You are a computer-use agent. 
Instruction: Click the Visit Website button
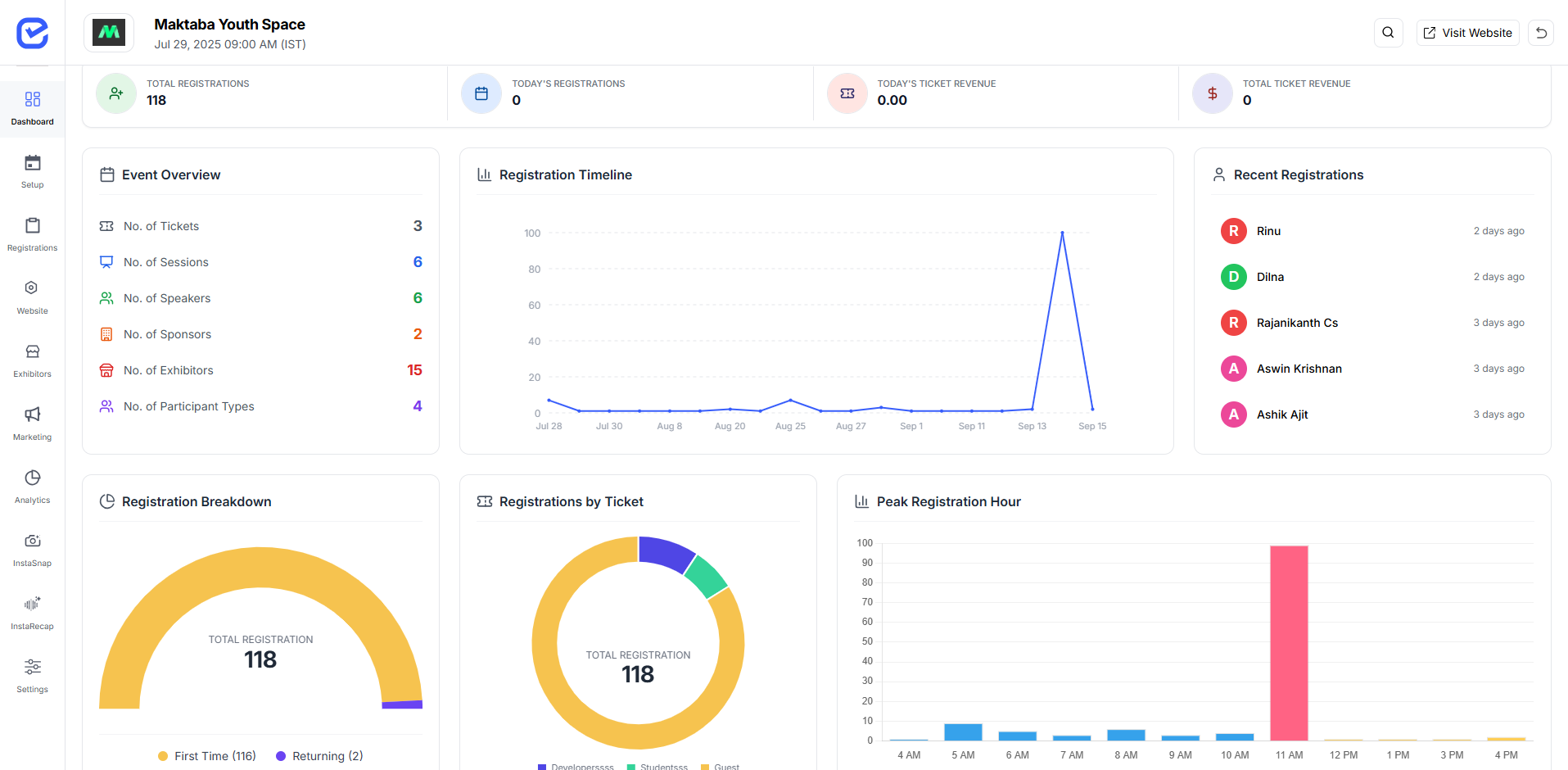click(x=1468, y=33)
